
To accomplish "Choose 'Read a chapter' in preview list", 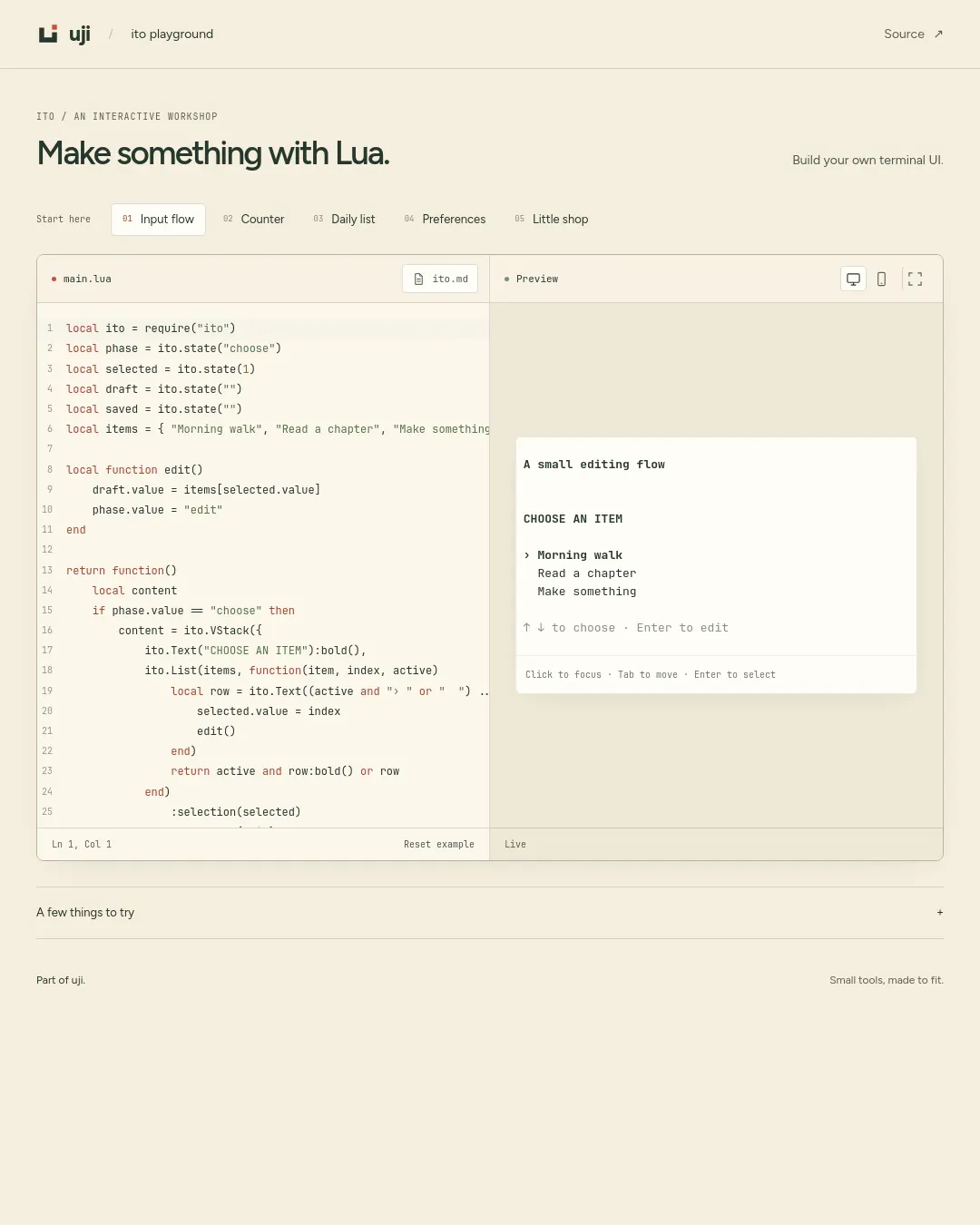I will click(x=587, y=573).
